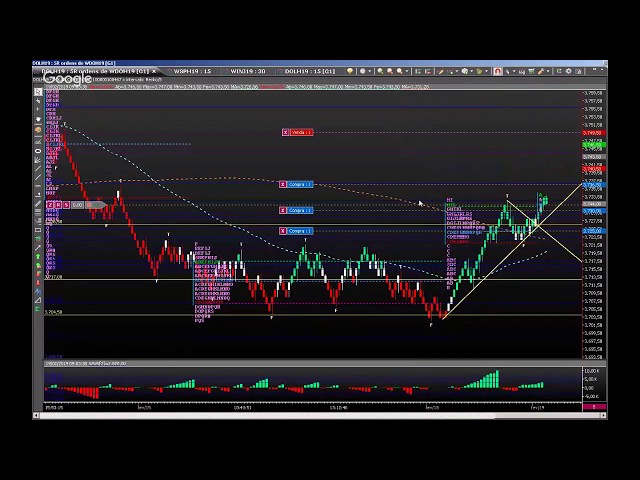The height and width of the screenshot is (480, 640).
Task: Expand the dropdown next to the wrench tool
Action: (x=548, y=71)
